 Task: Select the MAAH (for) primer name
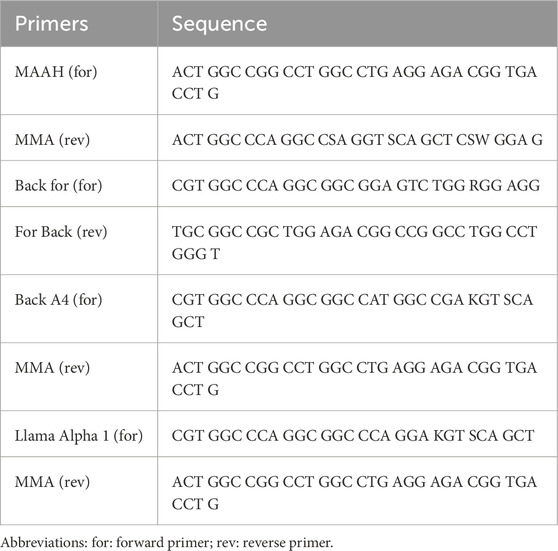coord(56,72)
